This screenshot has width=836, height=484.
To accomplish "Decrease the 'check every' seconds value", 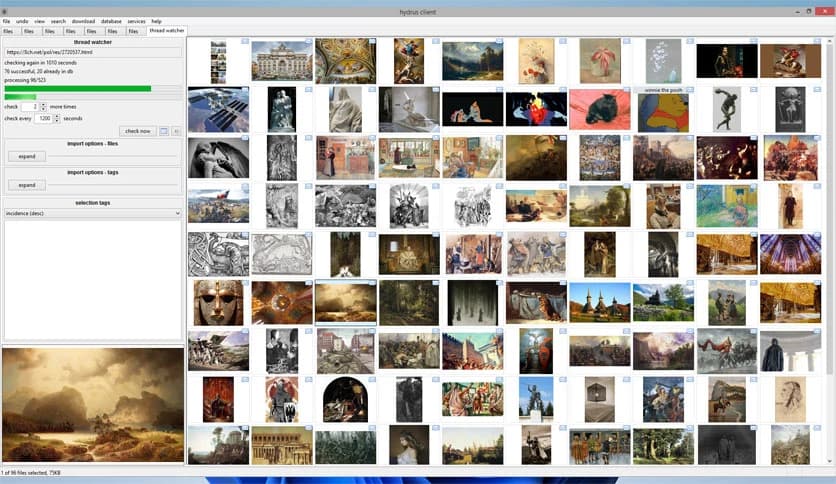I will coord(57,120).
